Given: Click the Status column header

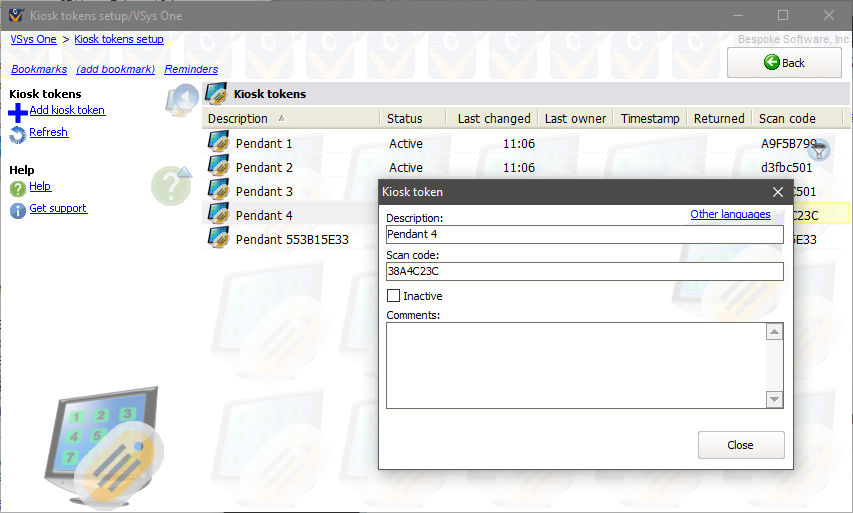Looking at the screenshot, I should pyautogui.click(x=405, y=118).
